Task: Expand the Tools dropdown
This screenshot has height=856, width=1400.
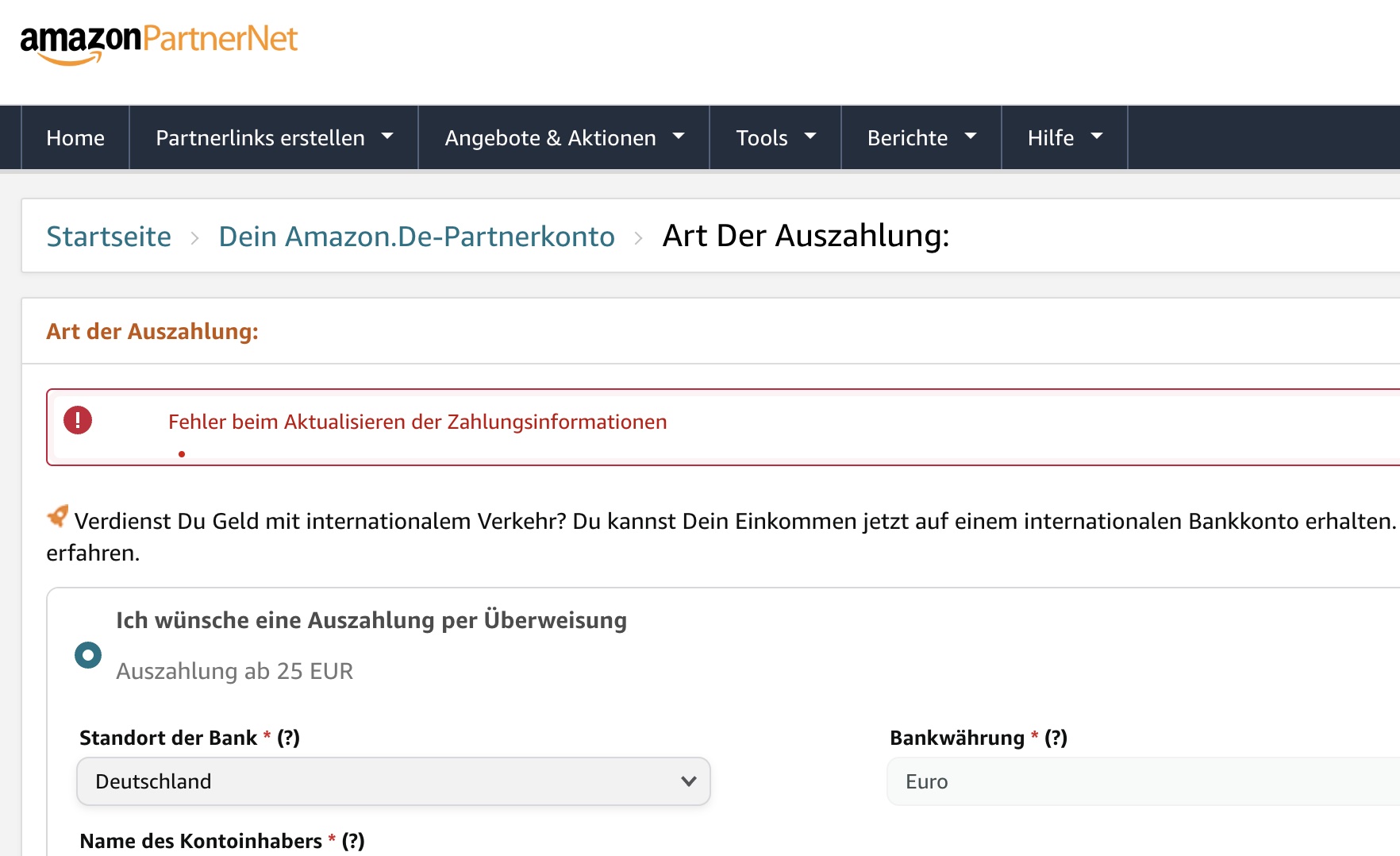Action: (774, 137)
